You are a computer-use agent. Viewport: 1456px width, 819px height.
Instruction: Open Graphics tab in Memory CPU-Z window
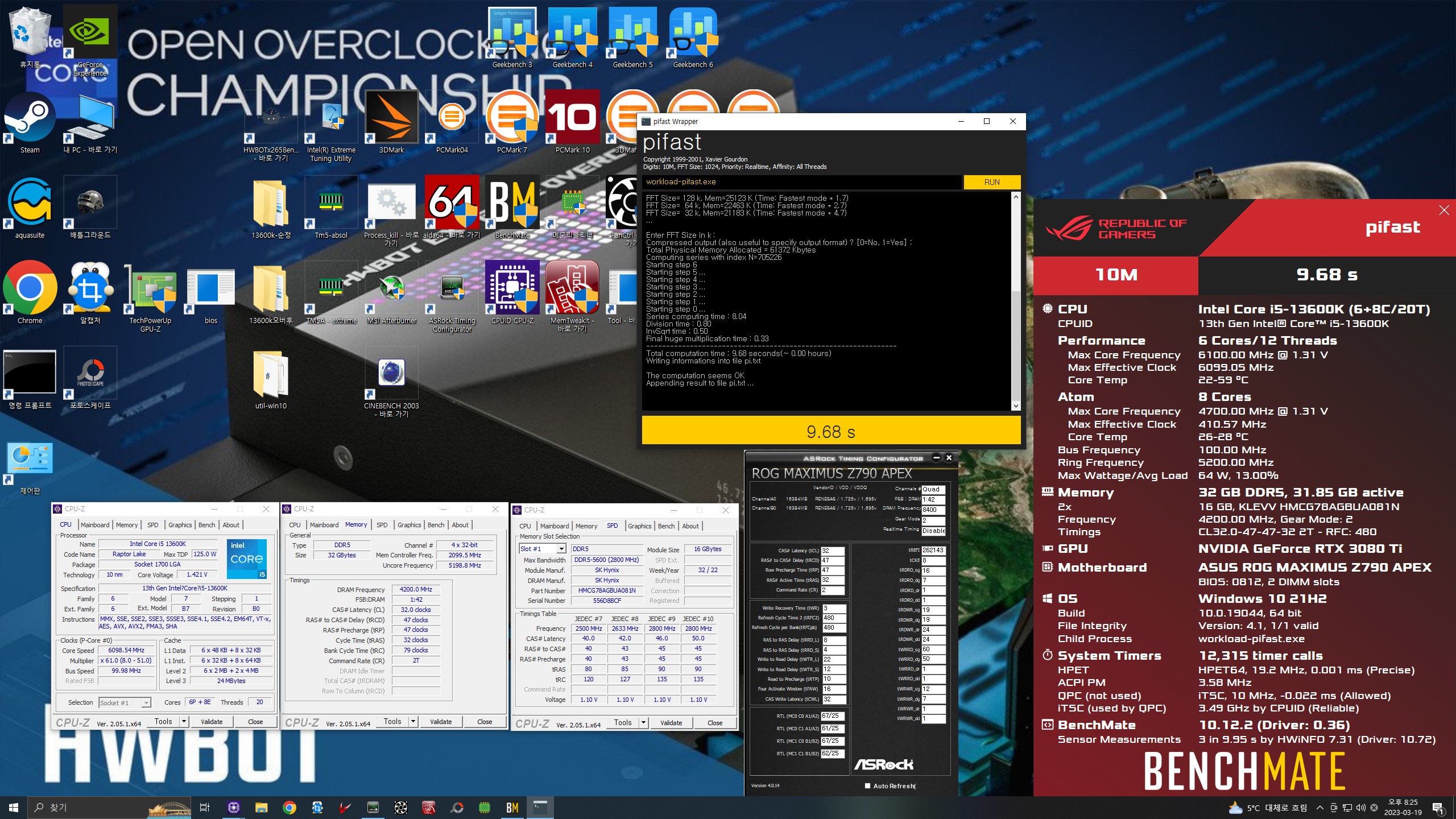tap(409, 525)
